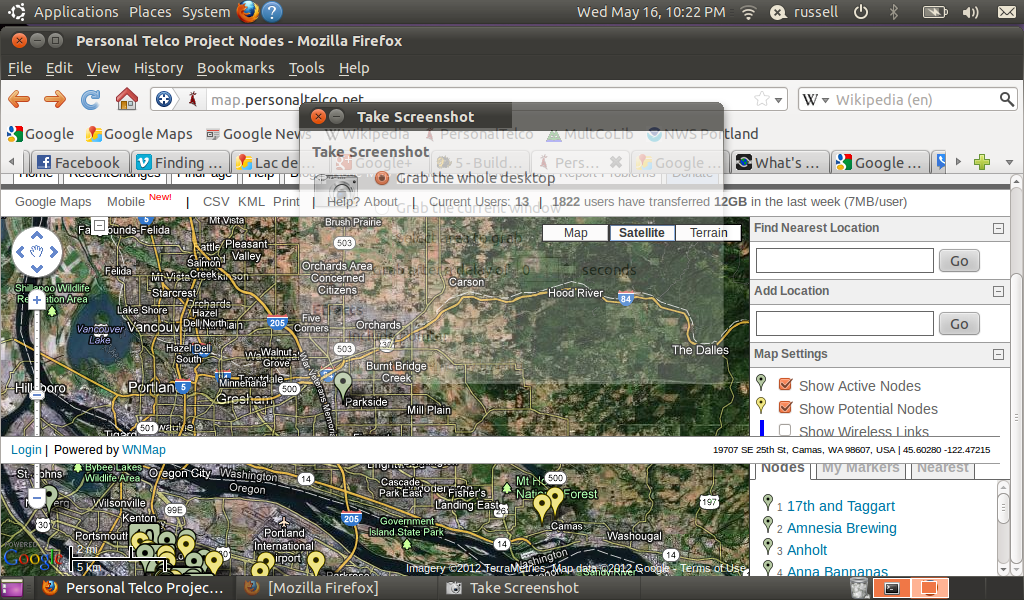Switch the map to Map view
Viewport: 1024px width, 600px height.
[x=575, y=233]
